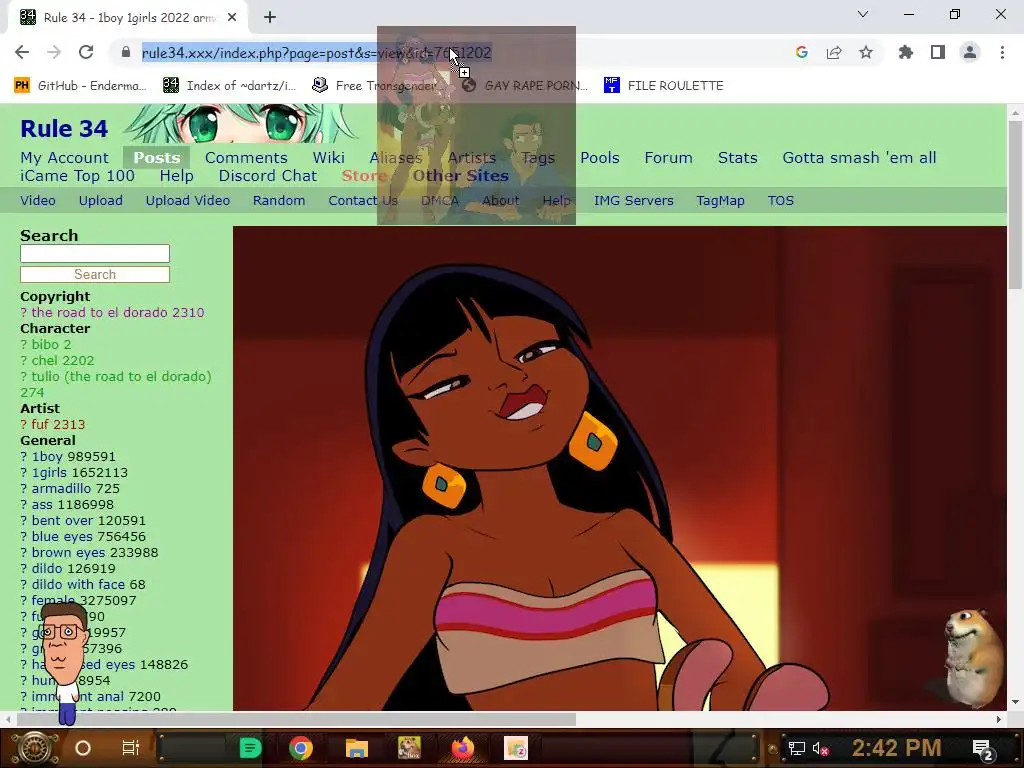Close the Rule 34 browser tab
Viewport: 1024px width, 768px height.
pos(232,18)
